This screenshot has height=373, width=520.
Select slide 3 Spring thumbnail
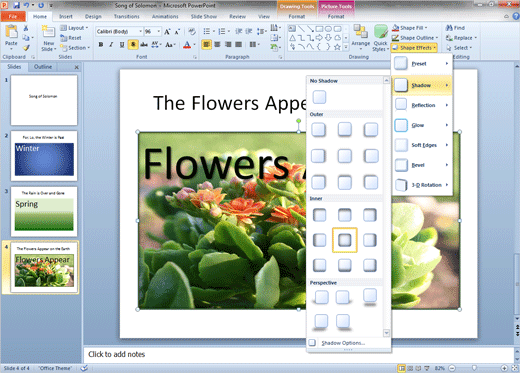[44, 211]
